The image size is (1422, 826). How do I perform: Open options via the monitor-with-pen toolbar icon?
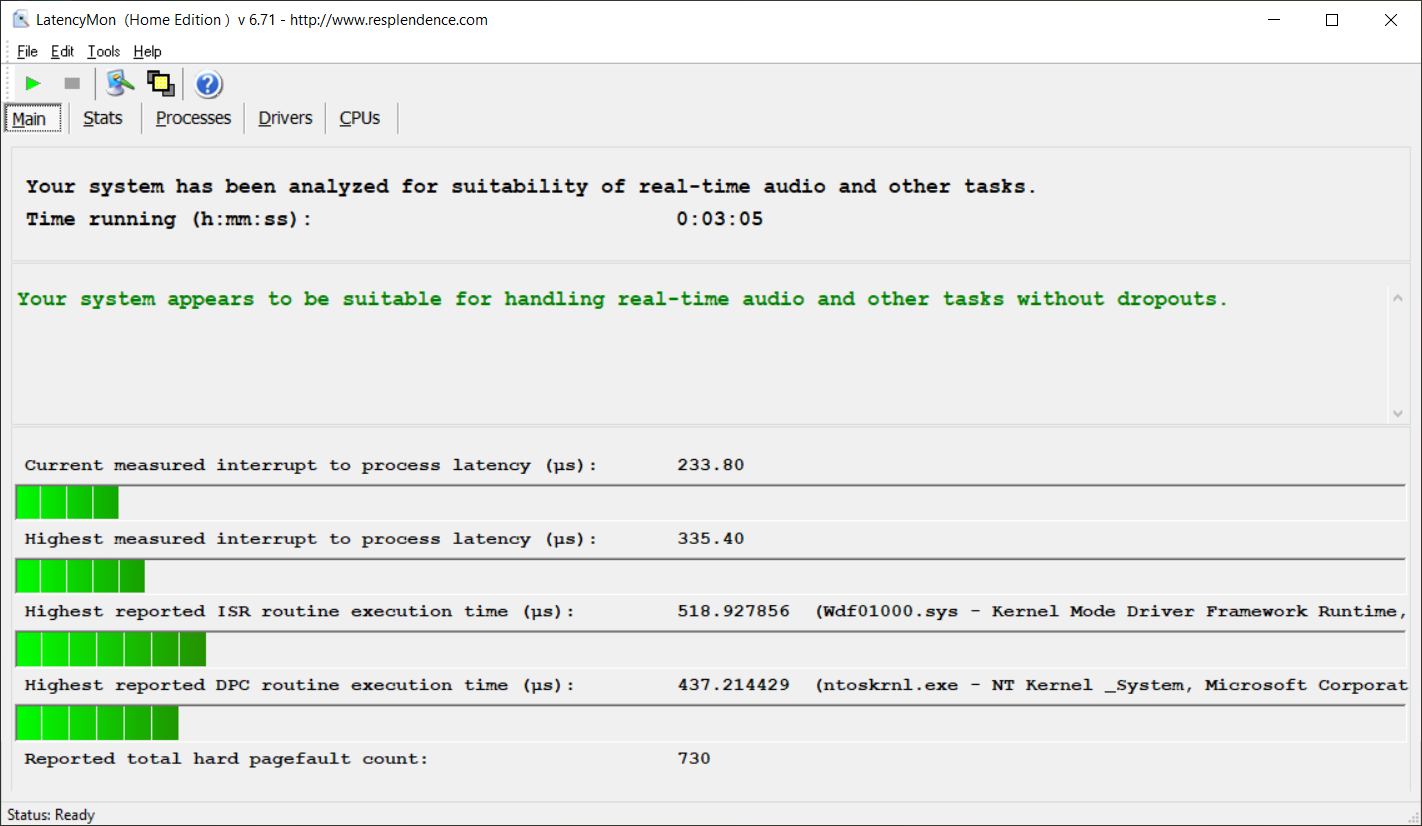point(120,84)
